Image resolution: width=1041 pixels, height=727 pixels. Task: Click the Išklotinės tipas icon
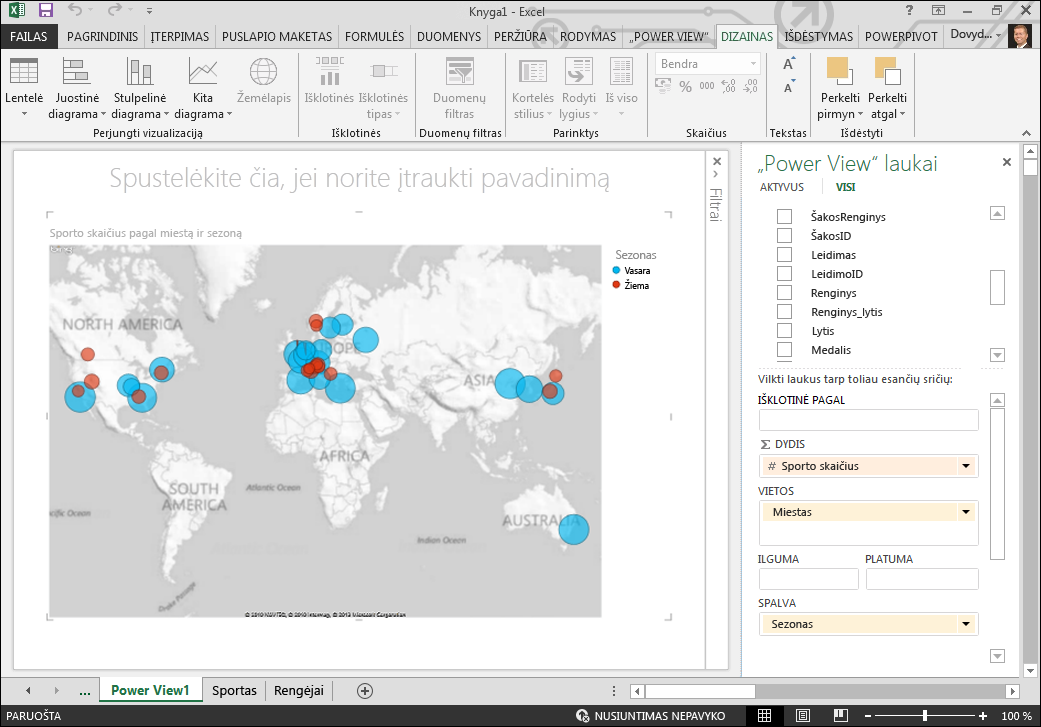click(384, 71)
